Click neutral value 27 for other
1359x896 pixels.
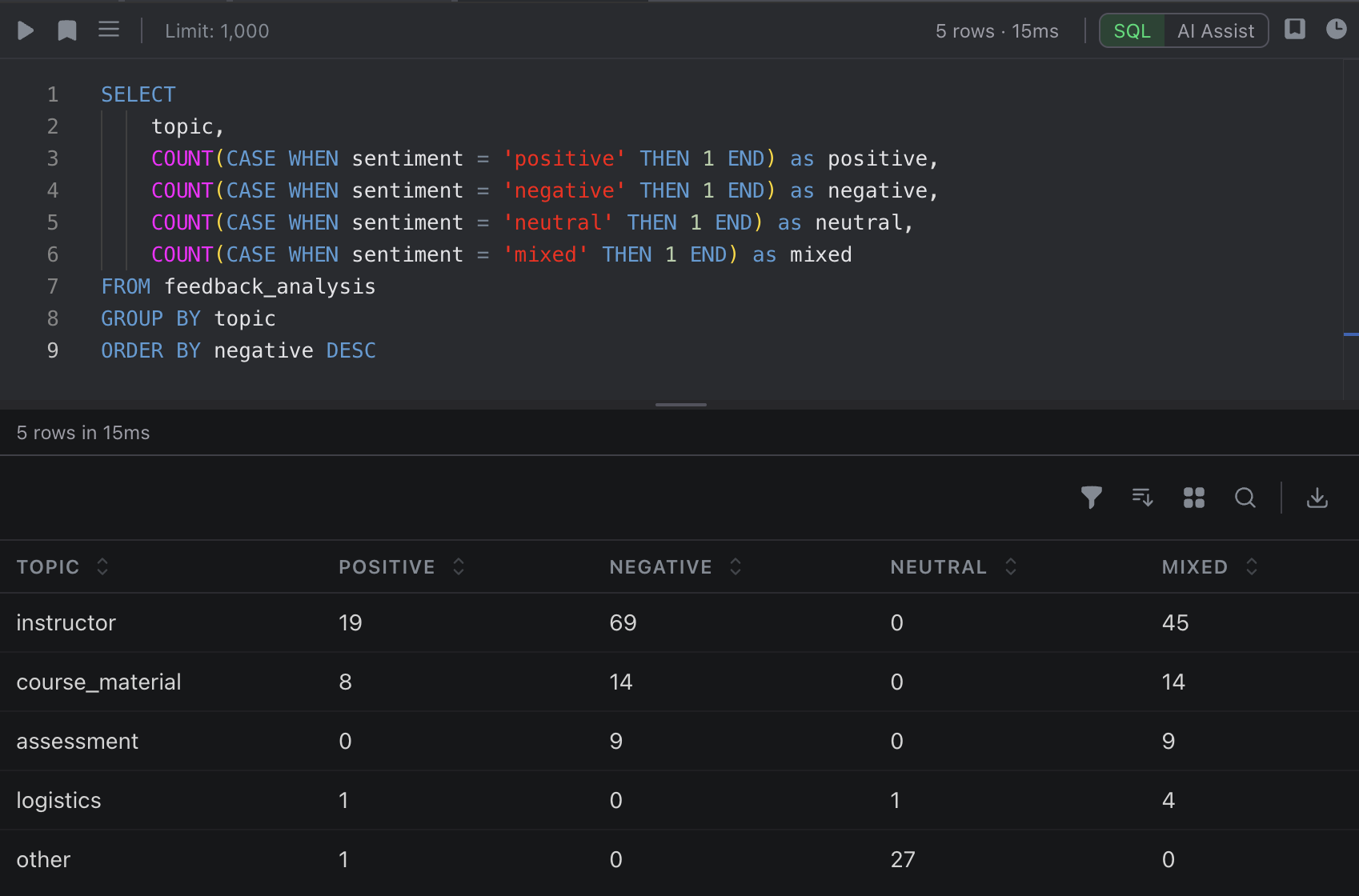[x=903, y=859]
